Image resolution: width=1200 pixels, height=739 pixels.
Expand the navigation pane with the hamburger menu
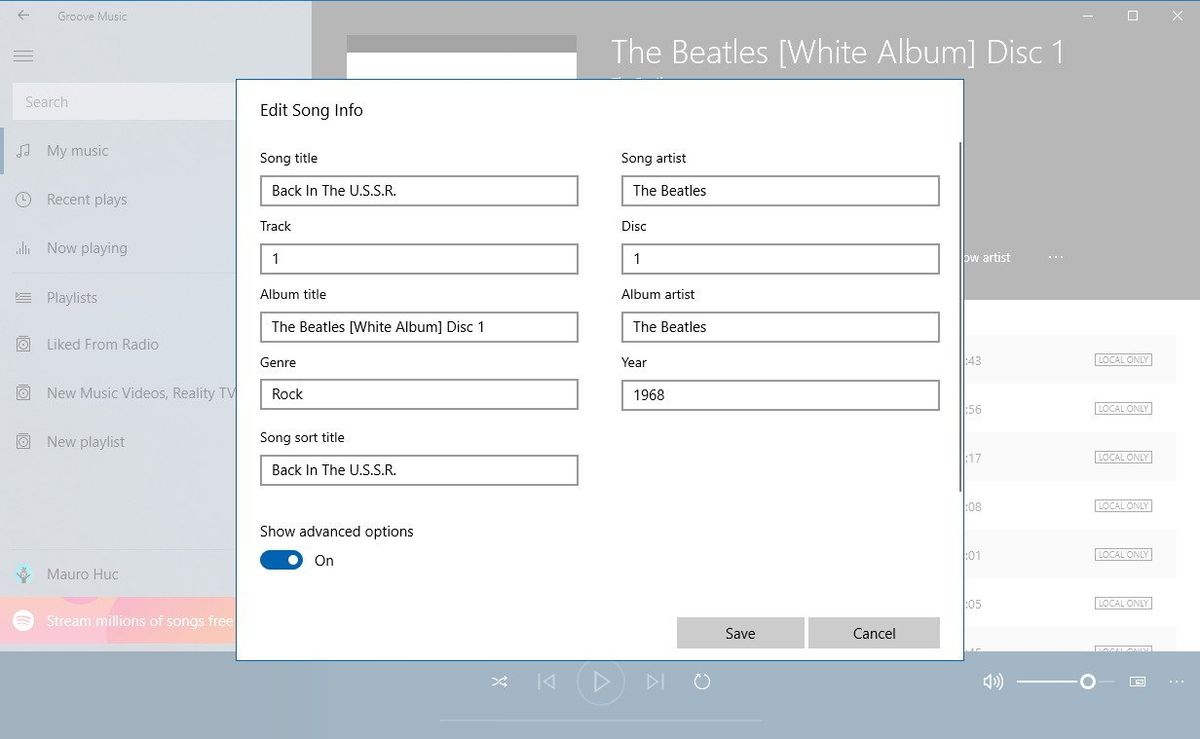(23, 55)
